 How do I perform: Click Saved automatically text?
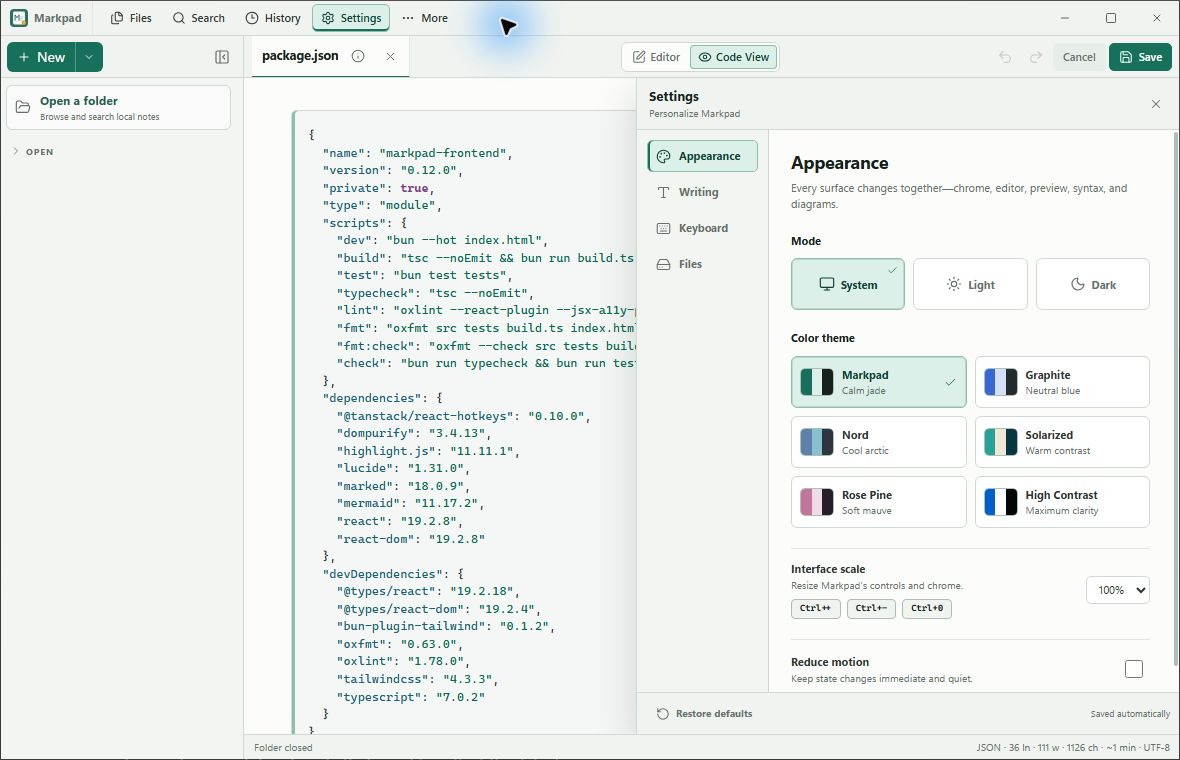click(1130, 713)
